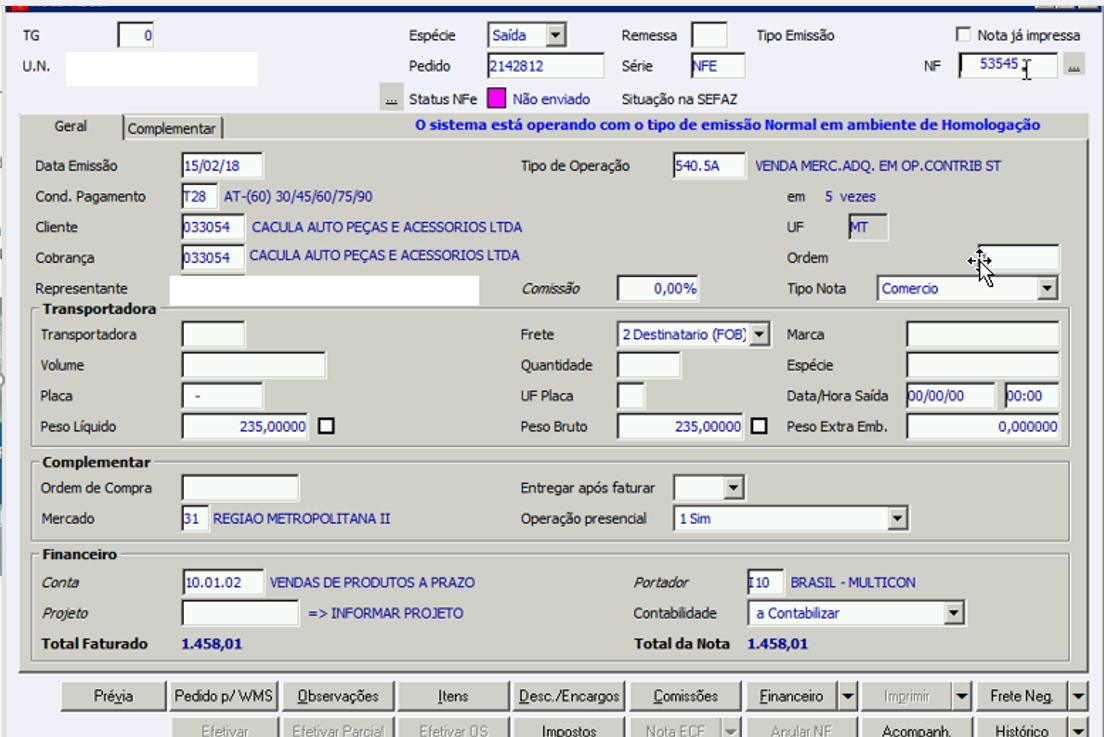Click the Placa input field
The width and height of the screenshot is (1104, 737).
click(222, 396)
